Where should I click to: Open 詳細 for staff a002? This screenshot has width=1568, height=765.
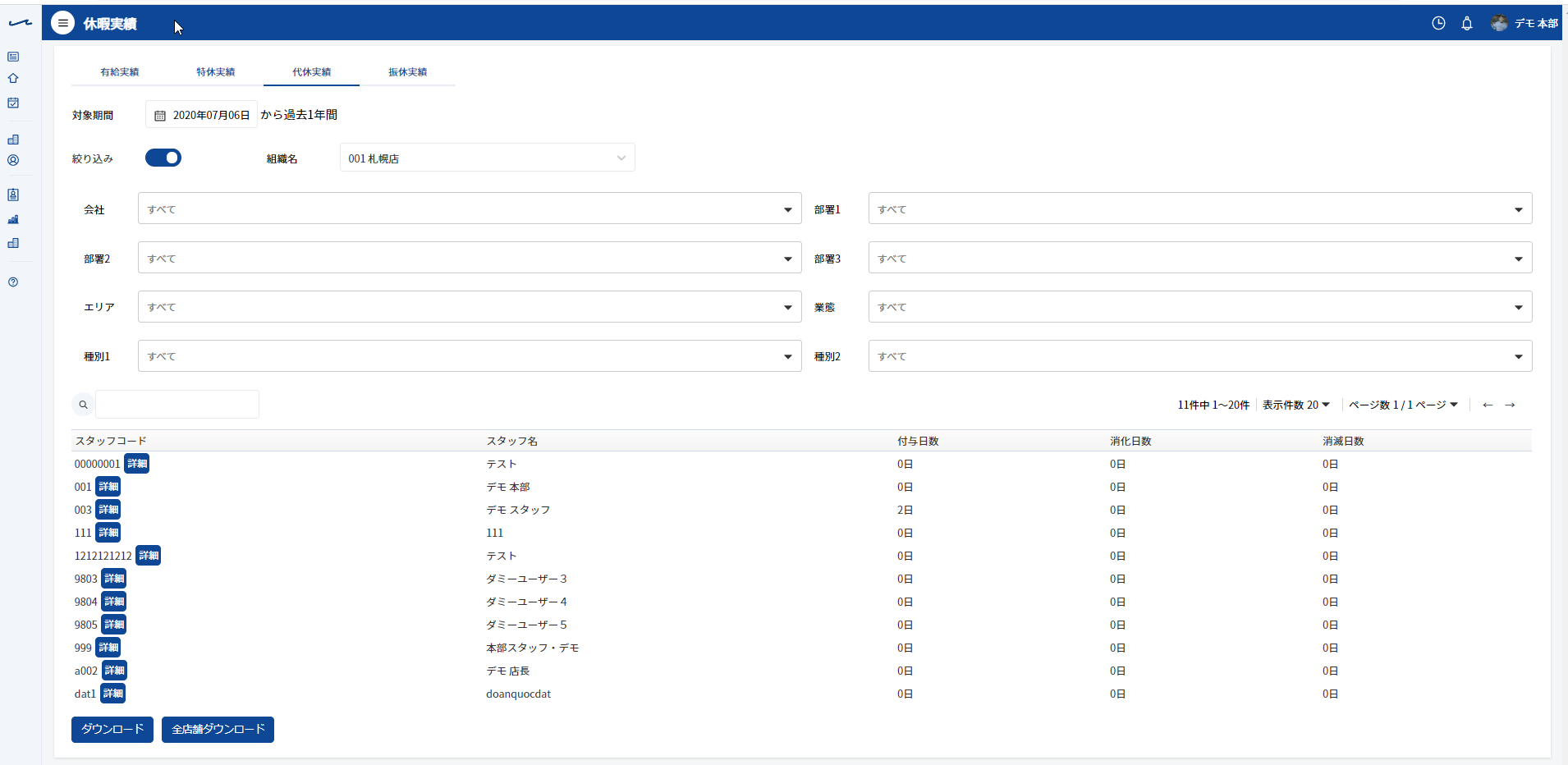click(115, 671)
